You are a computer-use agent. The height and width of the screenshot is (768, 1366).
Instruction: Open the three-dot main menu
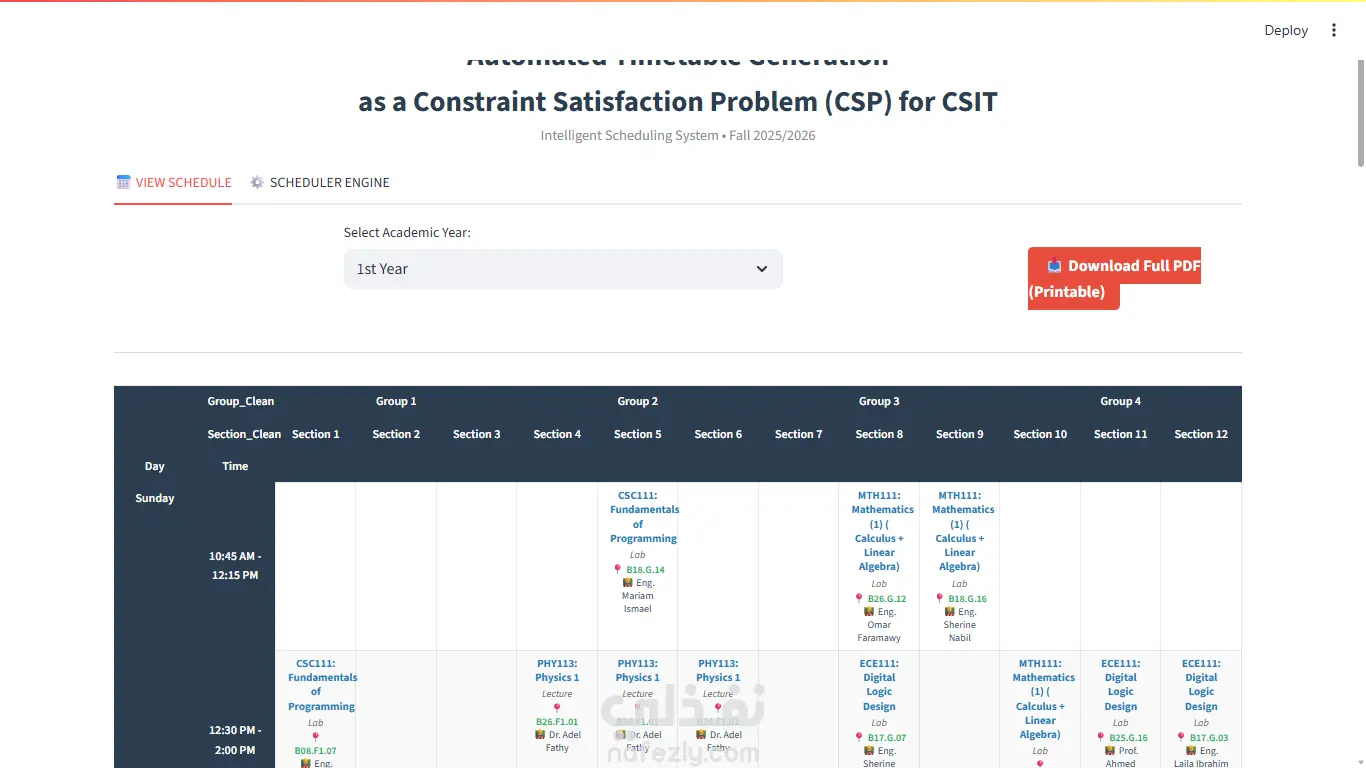pos(1333,30)
